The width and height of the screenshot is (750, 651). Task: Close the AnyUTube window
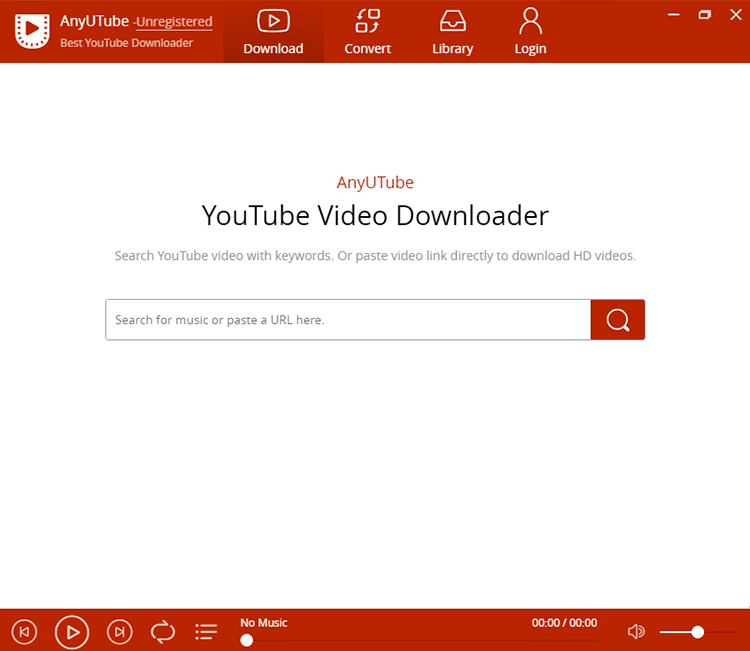pos(736,15)
